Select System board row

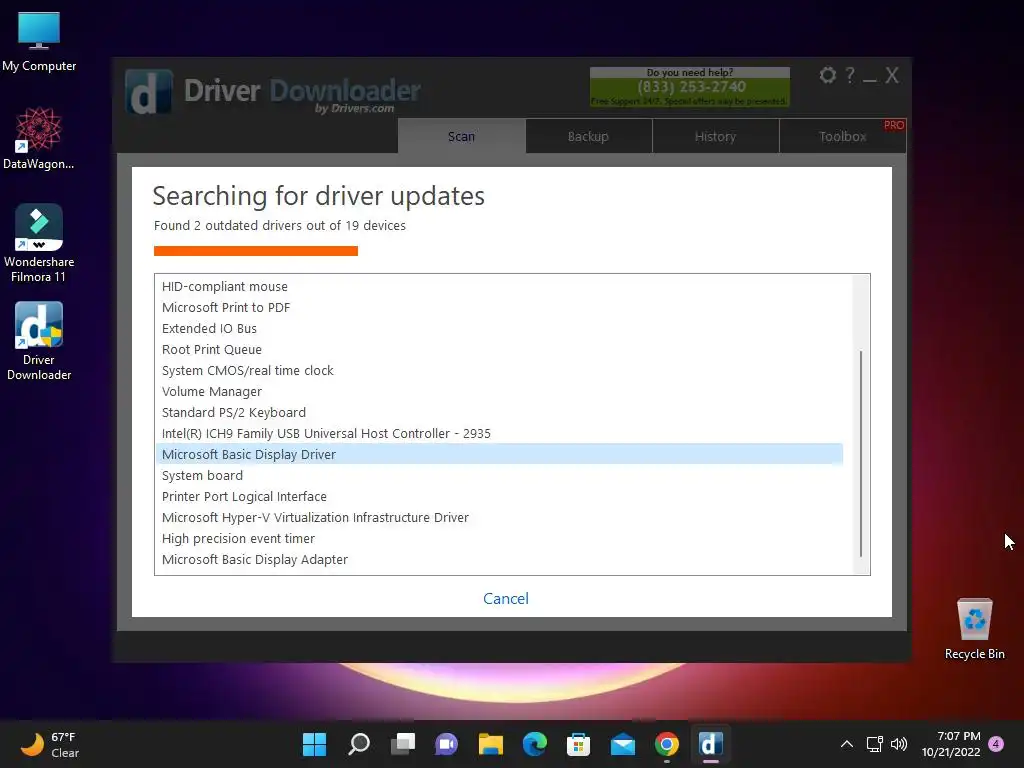coord(500,475)
